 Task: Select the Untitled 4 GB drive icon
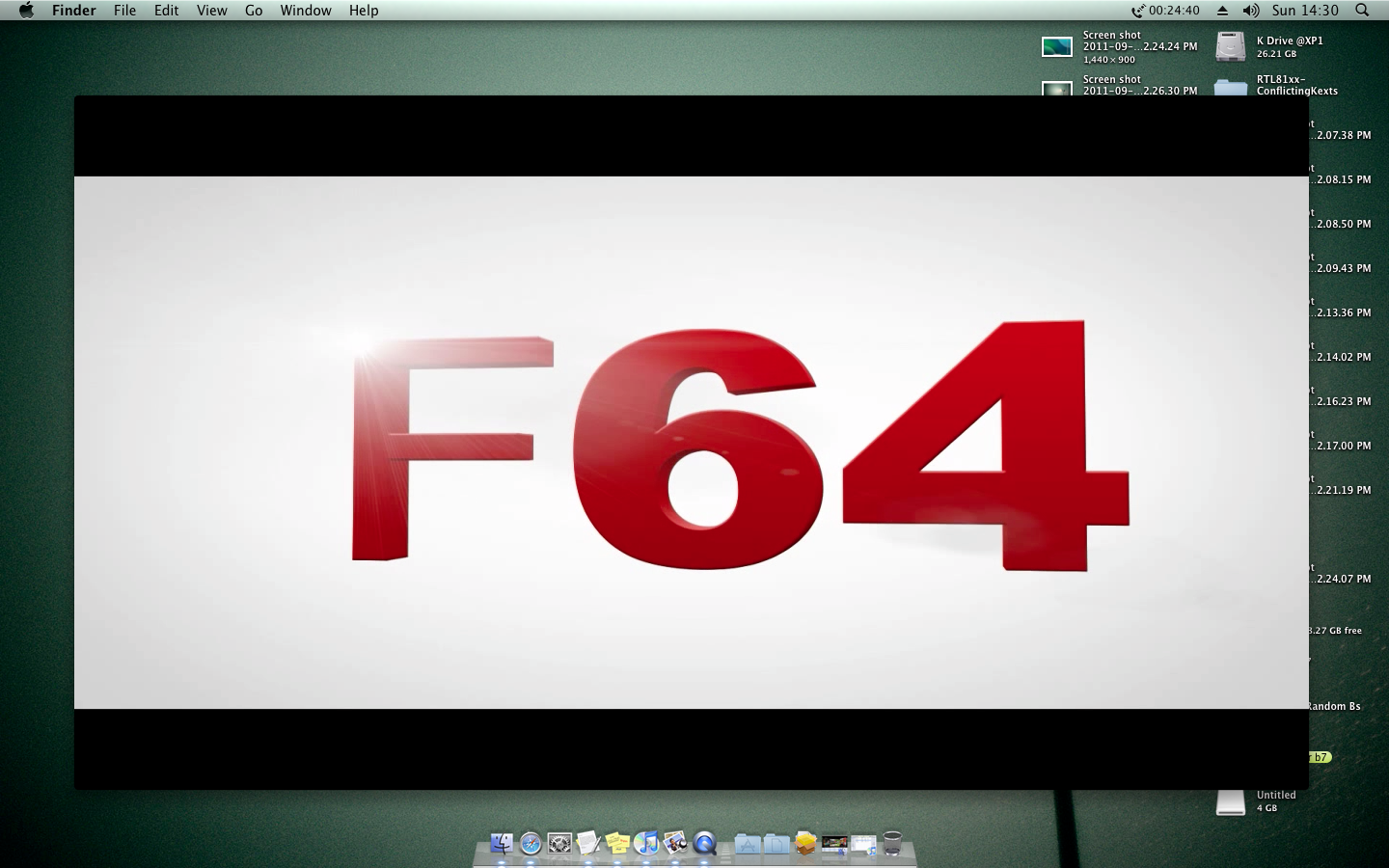pos(1231,801)
